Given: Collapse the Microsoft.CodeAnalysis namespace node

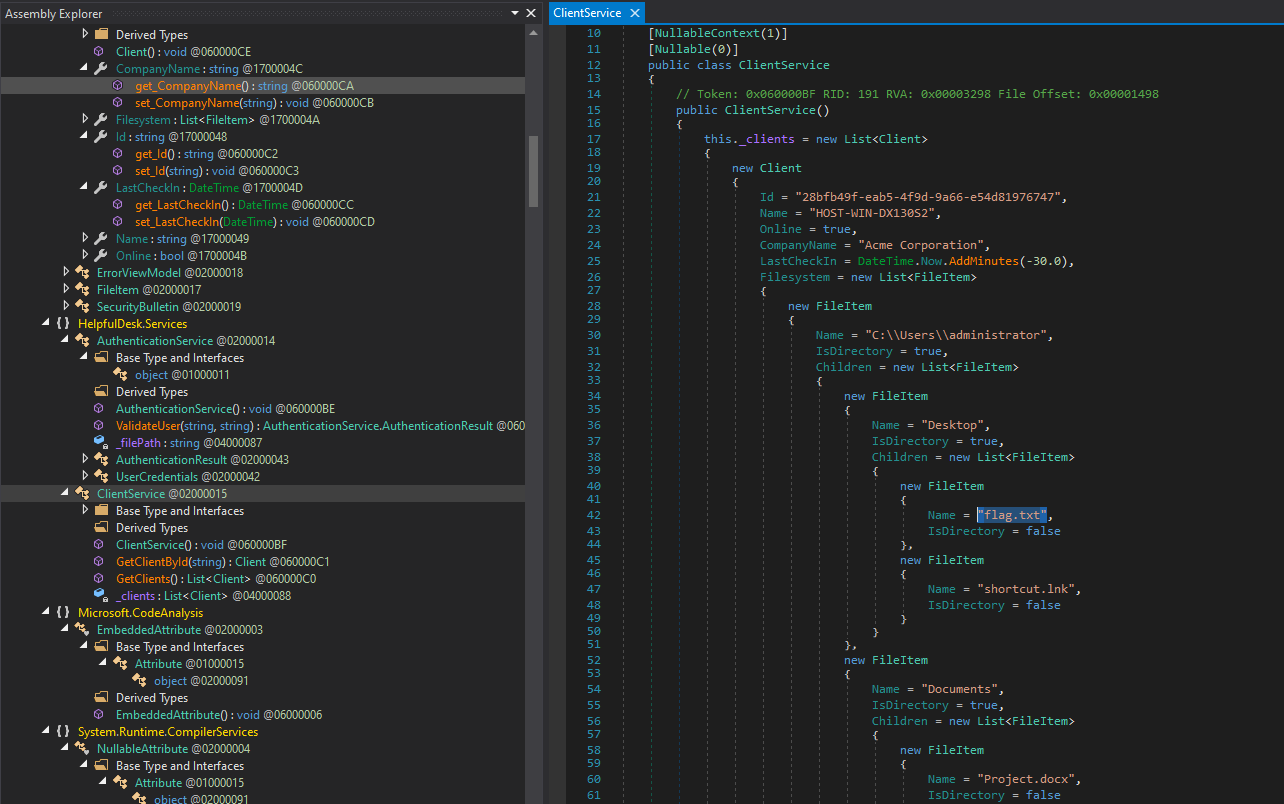Looking at the screenshot, I should [47, 613].
